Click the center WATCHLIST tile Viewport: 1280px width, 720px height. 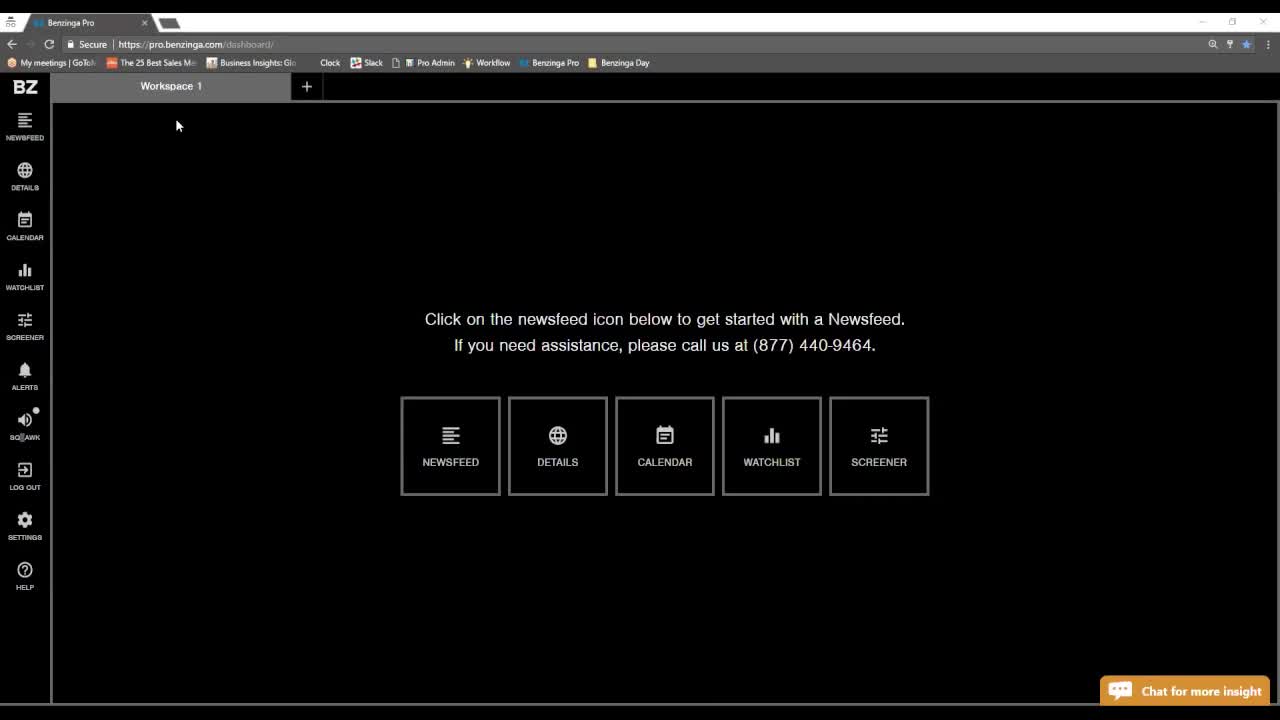(x=772, y=446)
